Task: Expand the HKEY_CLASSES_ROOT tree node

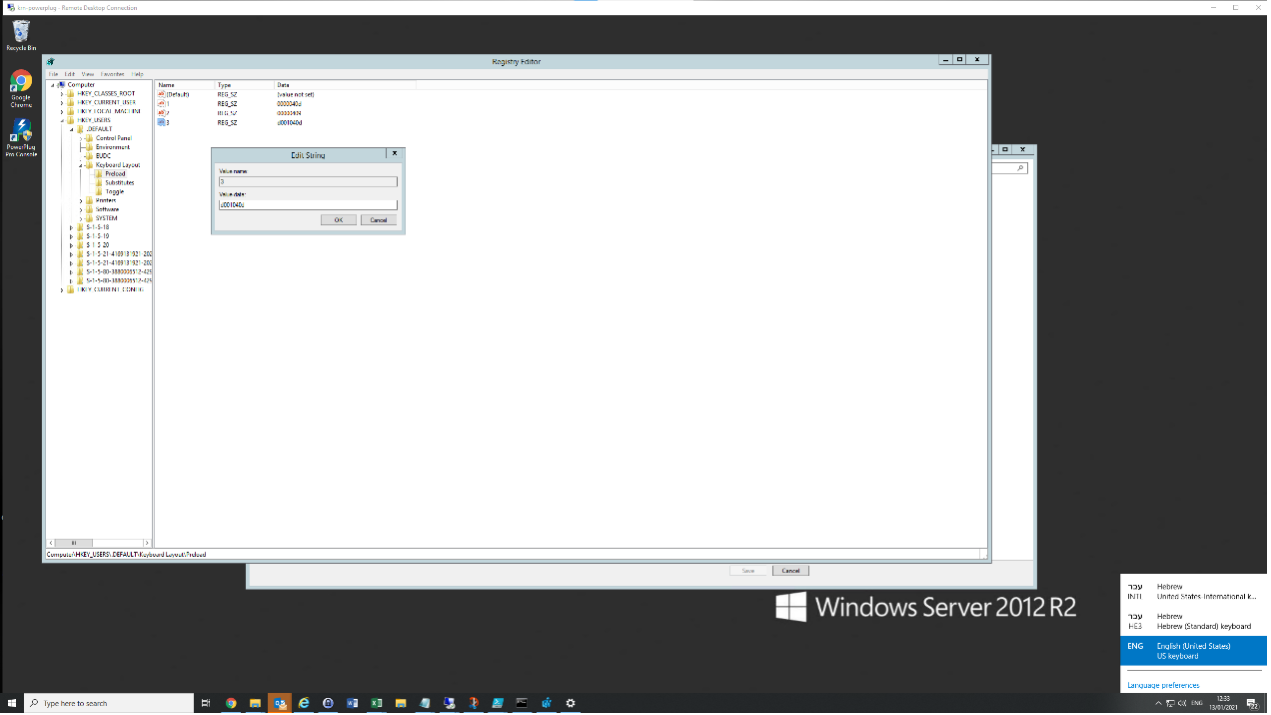Action: click(x=61, y=94)
